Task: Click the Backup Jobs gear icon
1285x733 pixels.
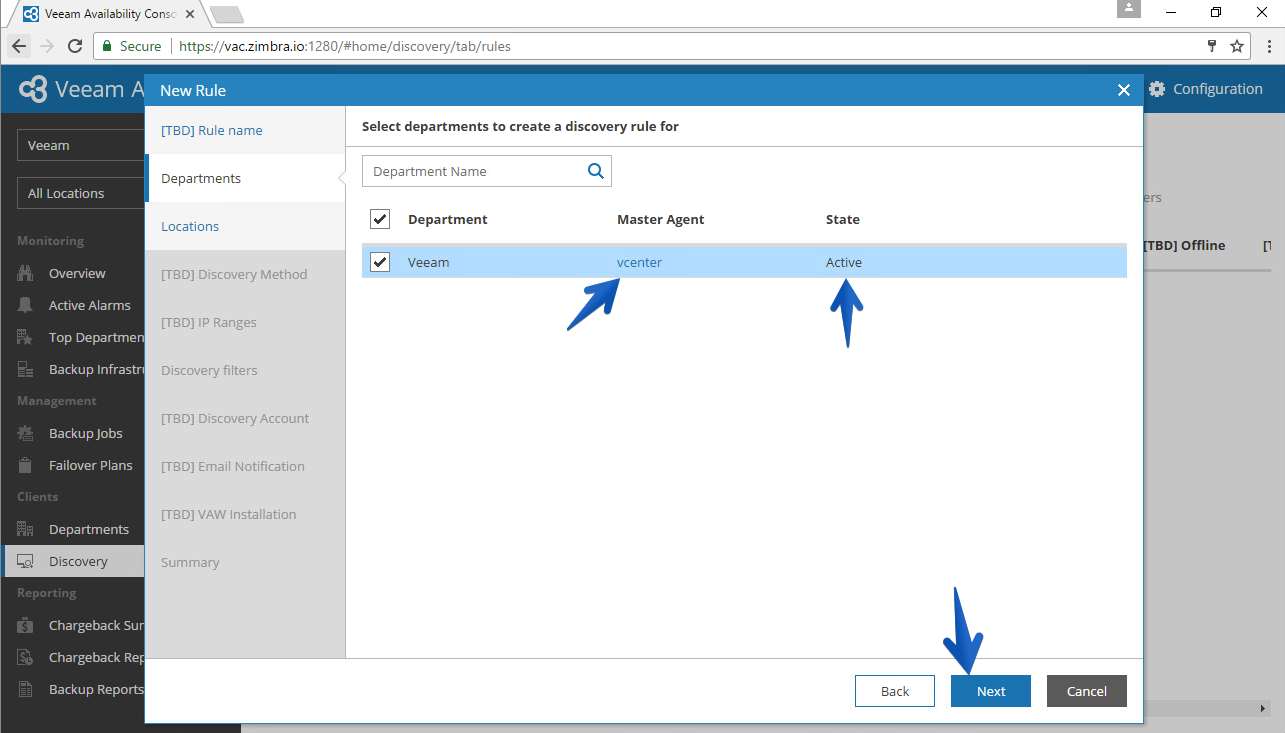Action: tap(26, 433)
